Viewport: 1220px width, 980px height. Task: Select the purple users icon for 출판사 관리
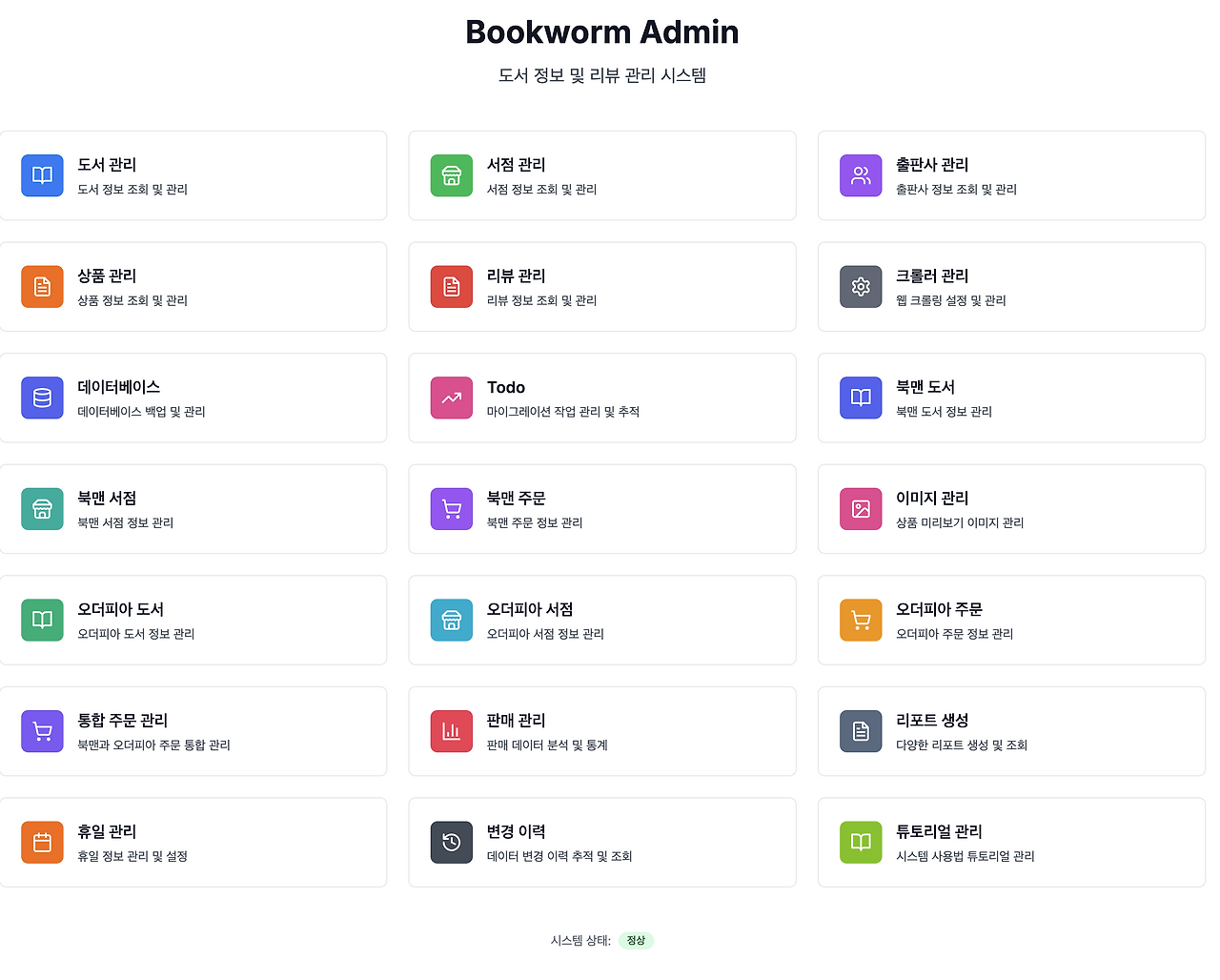tap(860, 175)
